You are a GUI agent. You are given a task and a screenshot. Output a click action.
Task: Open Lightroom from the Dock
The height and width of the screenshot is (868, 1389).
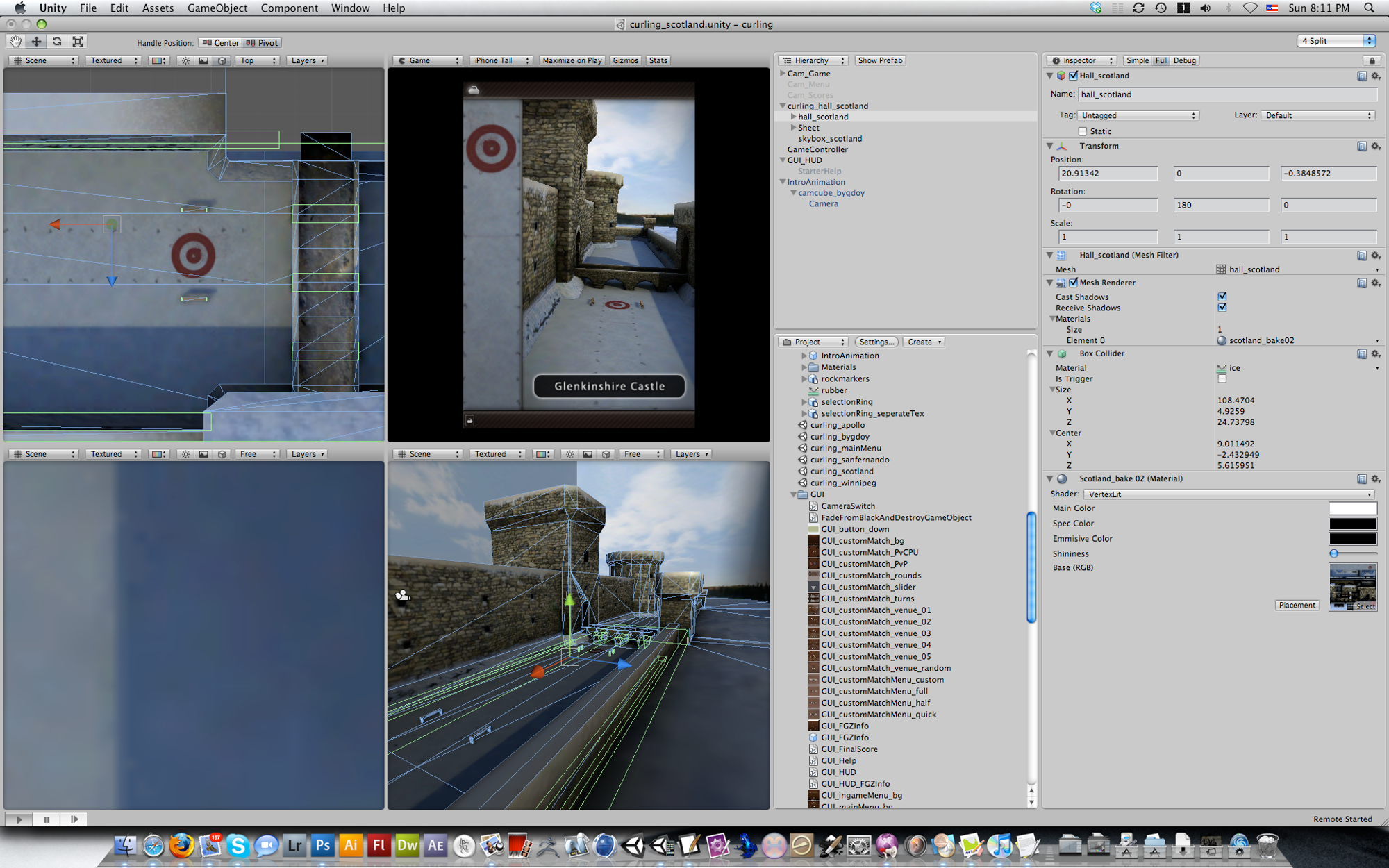294,845
